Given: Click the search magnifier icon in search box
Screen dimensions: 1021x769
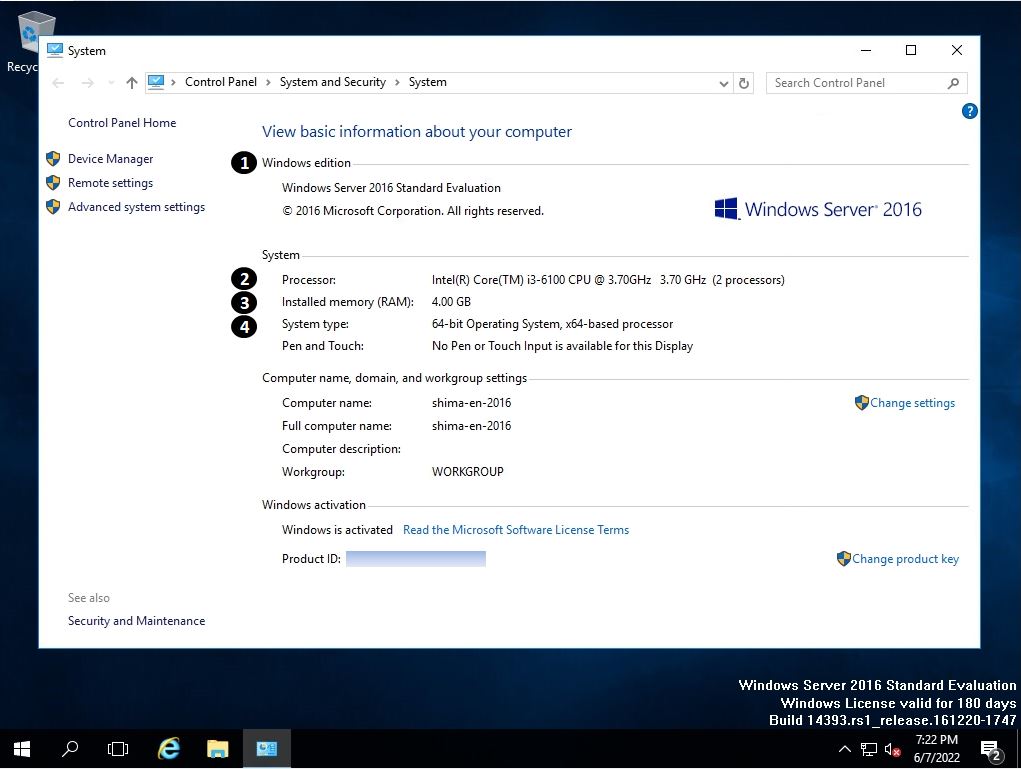Looking at the screenshot, I should (x=953, y=83).
